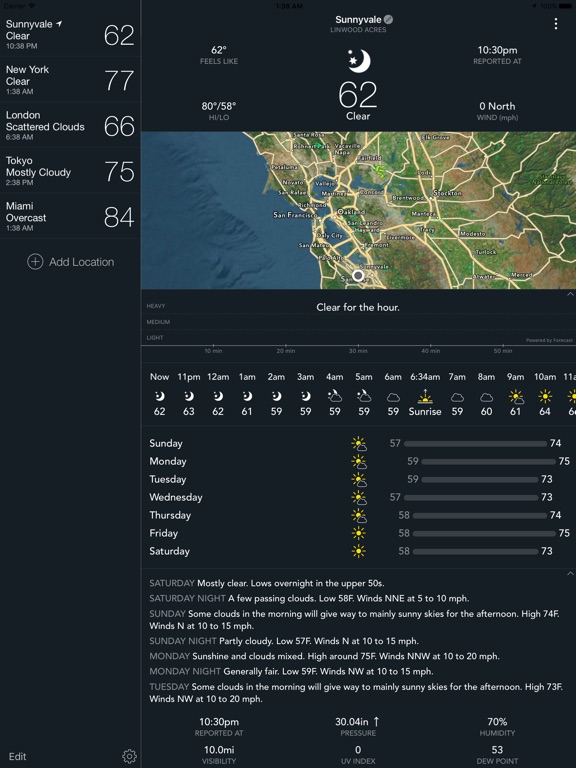Select the 6:34am sunrise icon
Viewport: 576px width, 768px height.
tap(425, 396)
